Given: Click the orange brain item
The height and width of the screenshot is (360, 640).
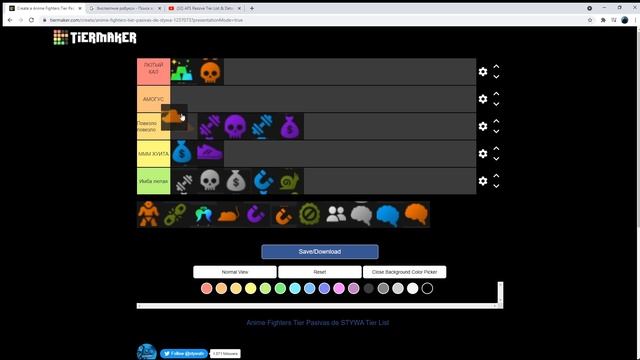Looking at the screenshot, I should pos(416,214).
